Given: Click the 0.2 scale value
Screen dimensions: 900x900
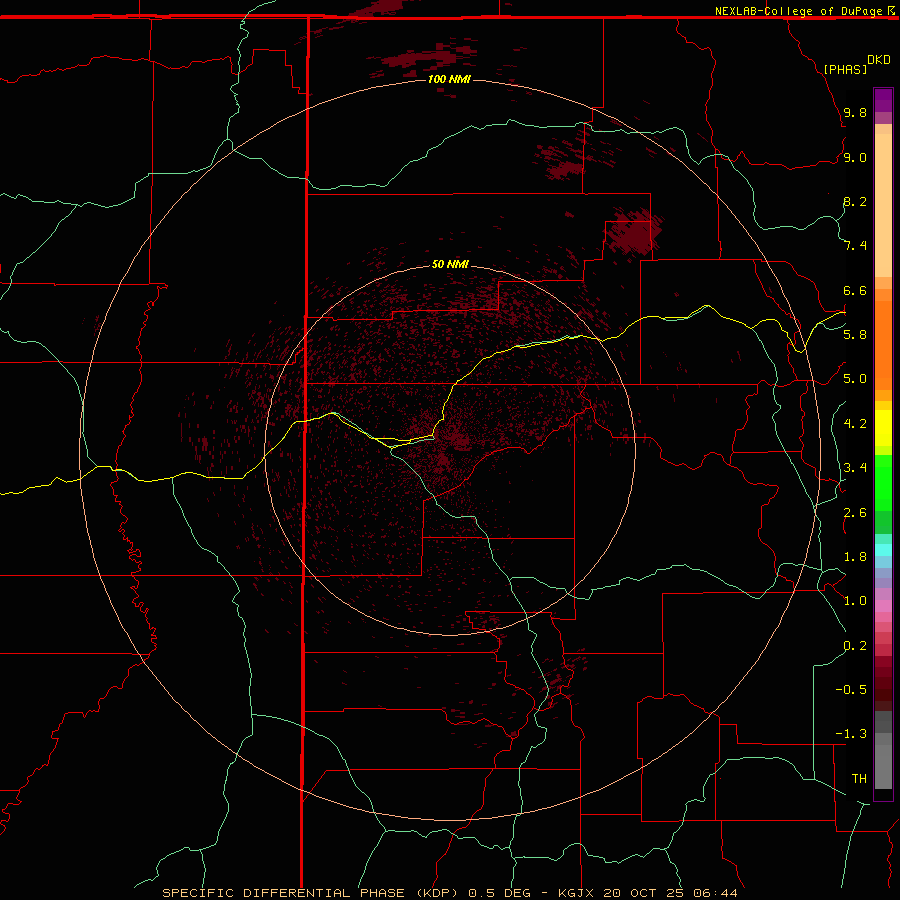Looking at the screenshot, I should click(855, 645).
